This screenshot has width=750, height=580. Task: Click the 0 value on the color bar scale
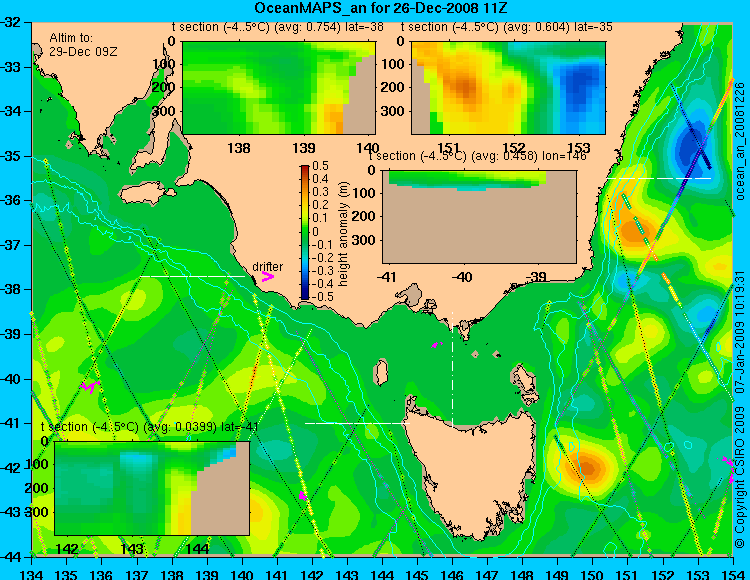[x=315, y=231]
